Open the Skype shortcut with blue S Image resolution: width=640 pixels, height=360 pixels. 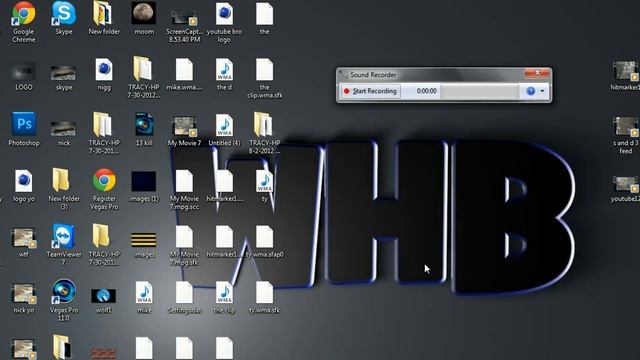click(x=64, y=13)
